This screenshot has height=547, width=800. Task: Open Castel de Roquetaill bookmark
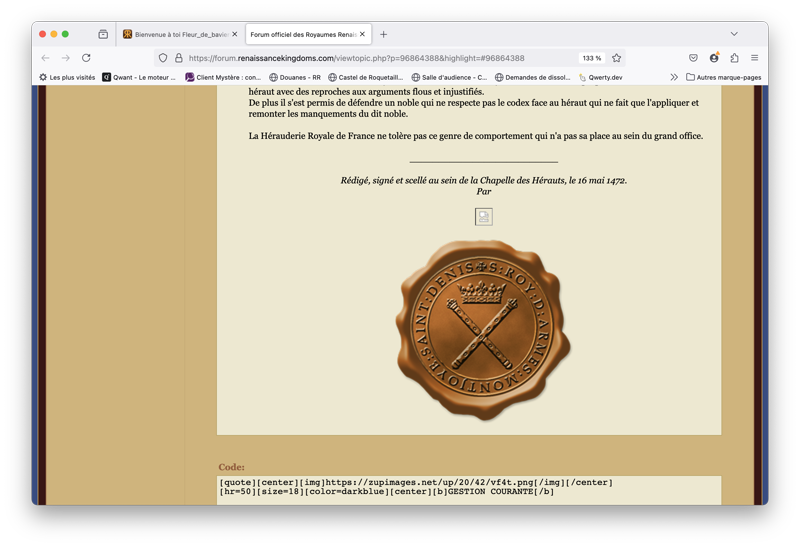pyautogui.click(x=365, y=77)
